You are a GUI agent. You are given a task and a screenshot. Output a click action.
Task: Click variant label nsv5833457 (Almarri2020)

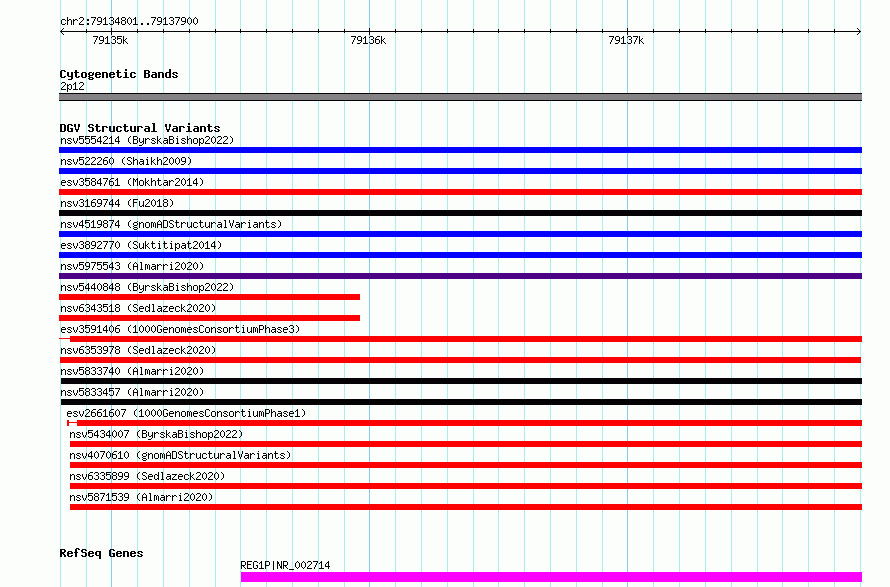[132, 392]
